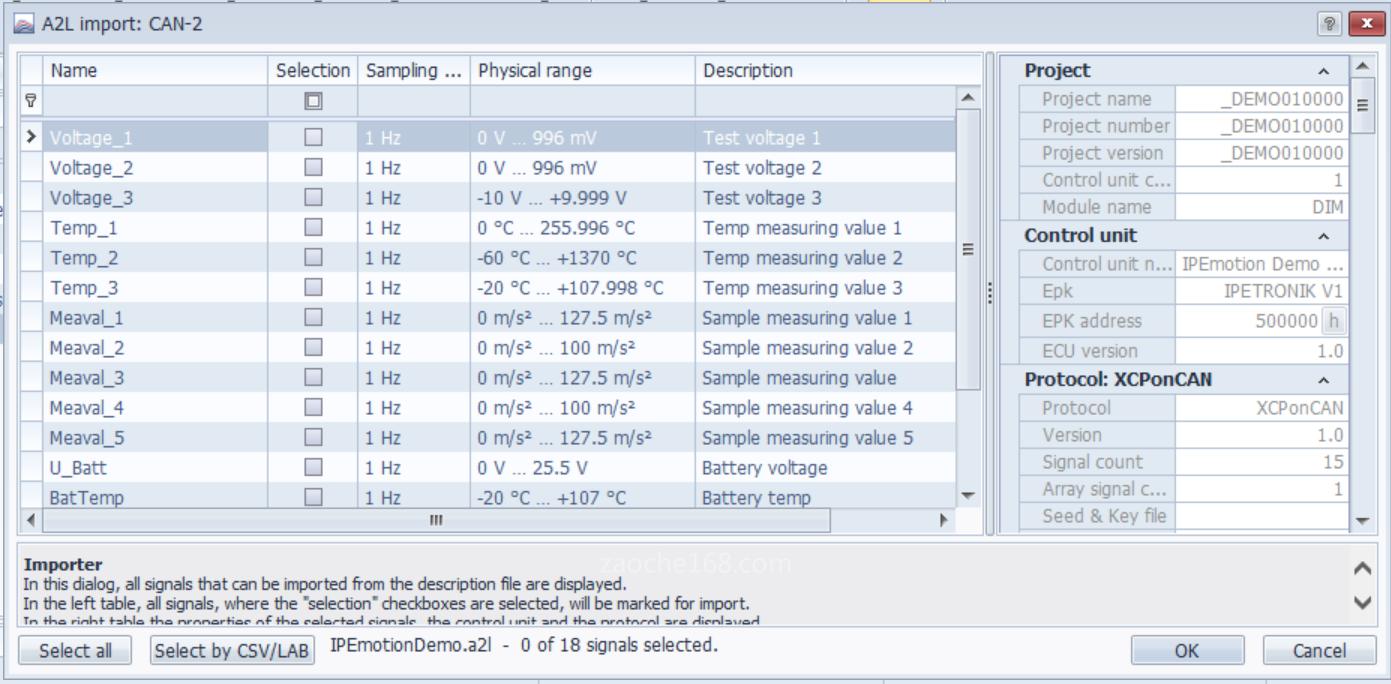Viewport: 1391px width, 684px height.
Task: Toggle the select-all checkbox in the filter row
Action: point(313,101)
